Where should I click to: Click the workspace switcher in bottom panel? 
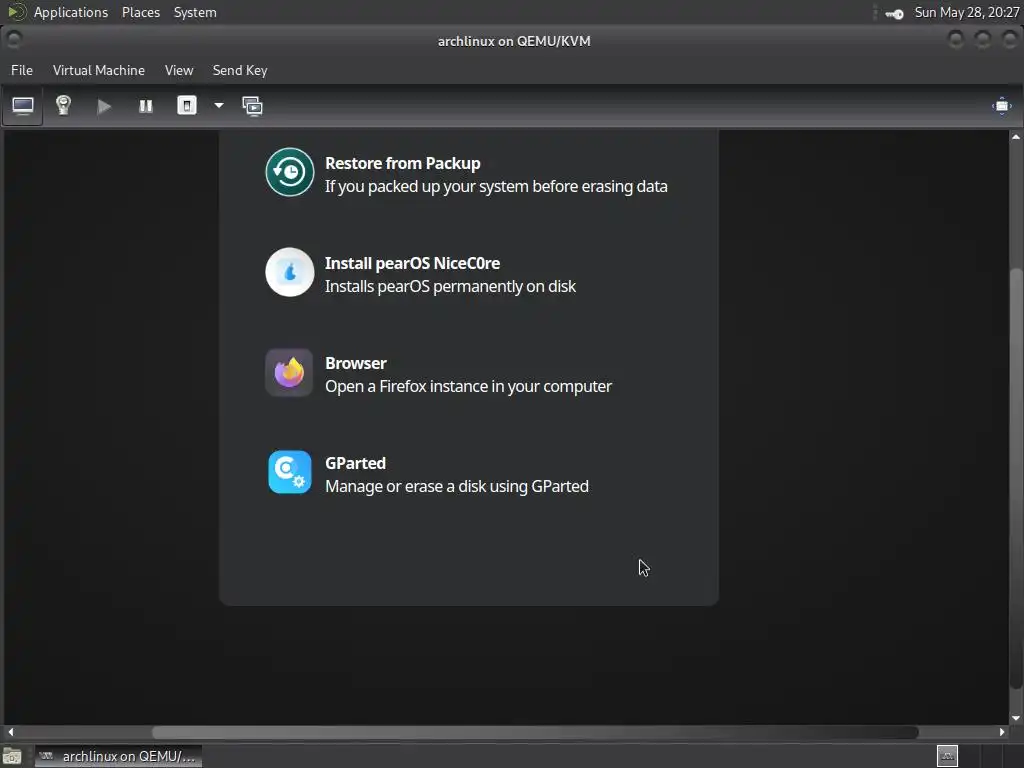pos(947,756)
